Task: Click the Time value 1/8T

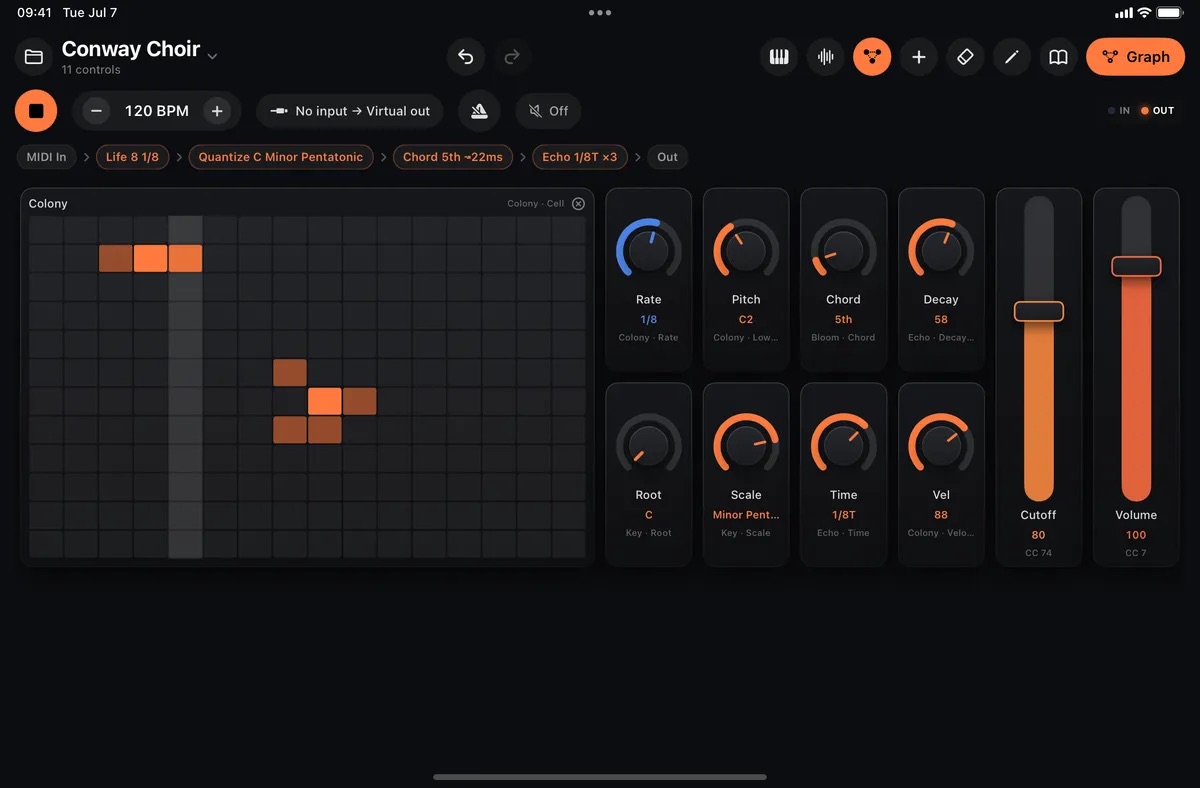Action: click(x=843, y=515)
